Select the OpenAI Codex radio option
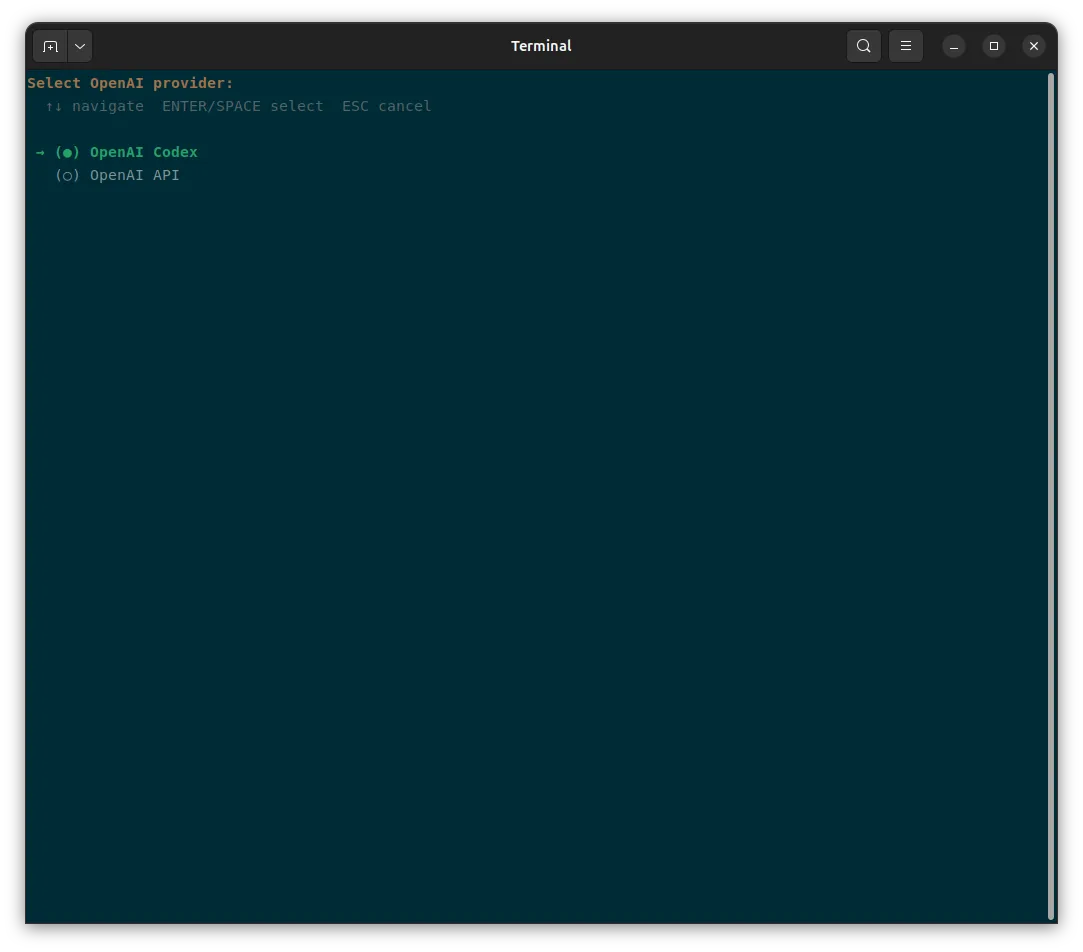 point(67,152)
